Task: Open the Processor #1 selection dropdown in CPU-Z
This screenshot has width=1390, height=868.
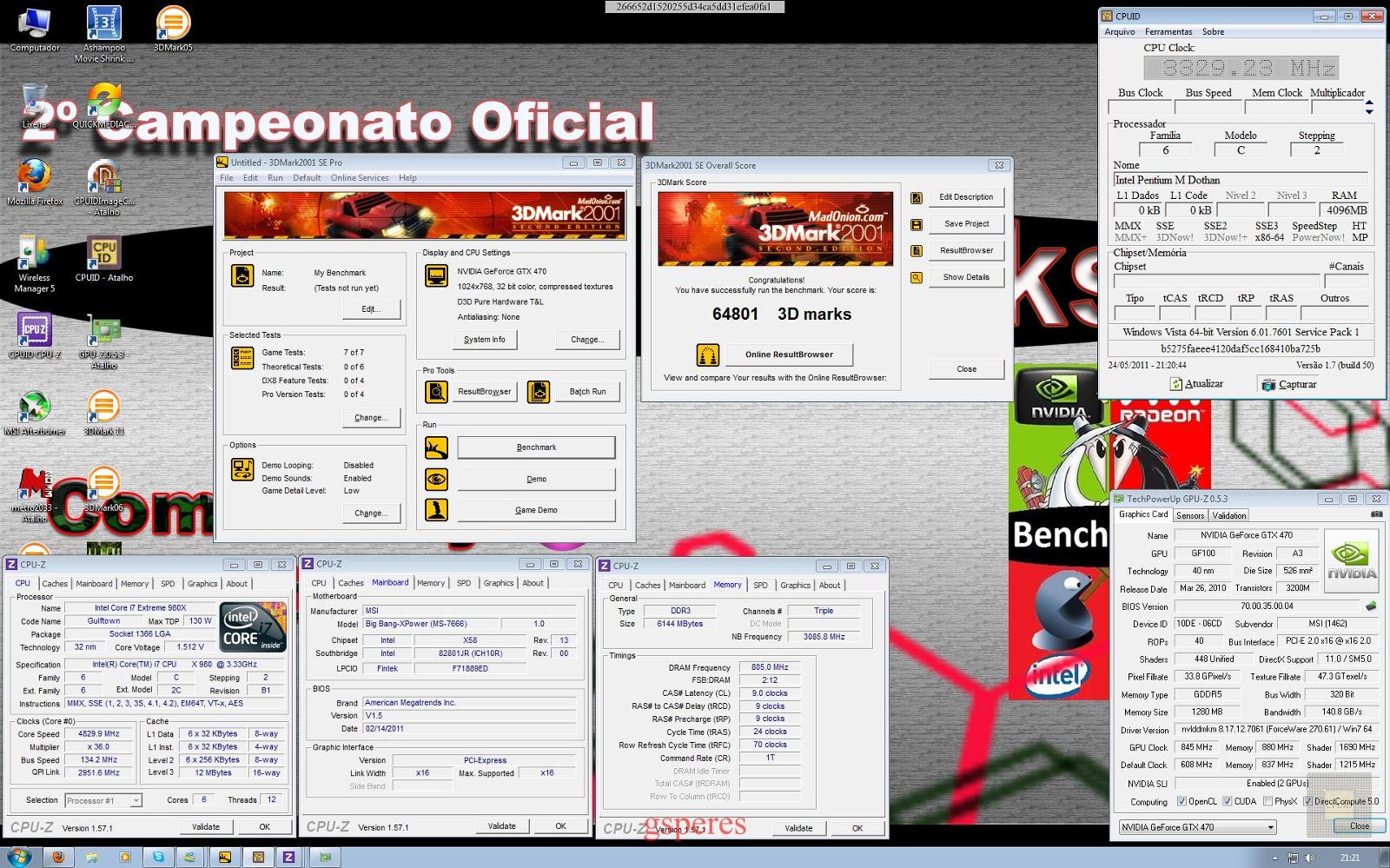Action: [x=103, y=800]
